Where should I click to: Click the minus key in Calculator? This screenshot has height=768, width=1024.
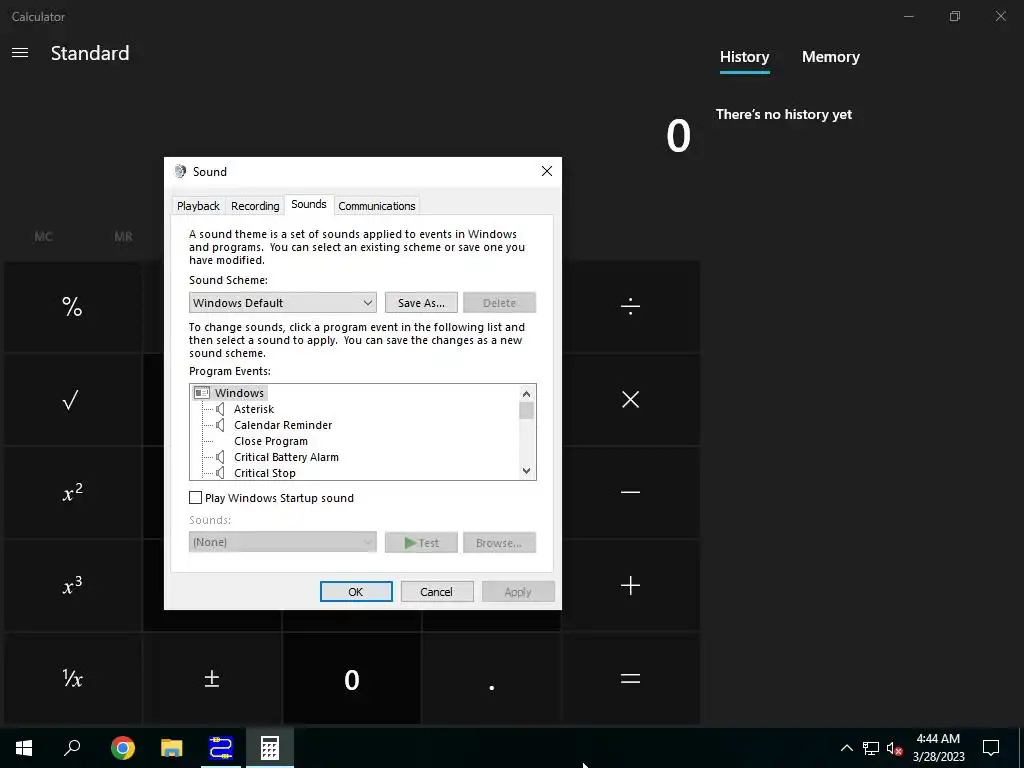(630, 492)
